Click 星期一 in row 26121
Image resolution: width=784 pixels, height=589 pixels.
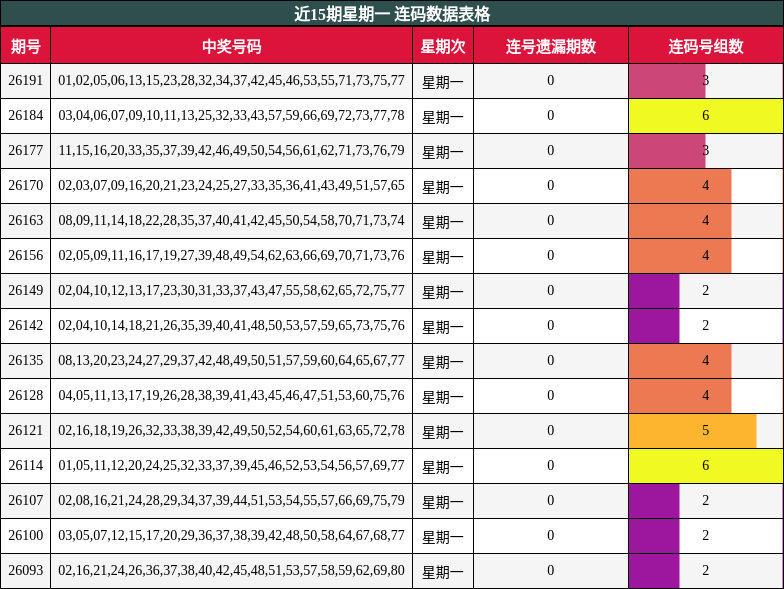(x=443, y=432)
